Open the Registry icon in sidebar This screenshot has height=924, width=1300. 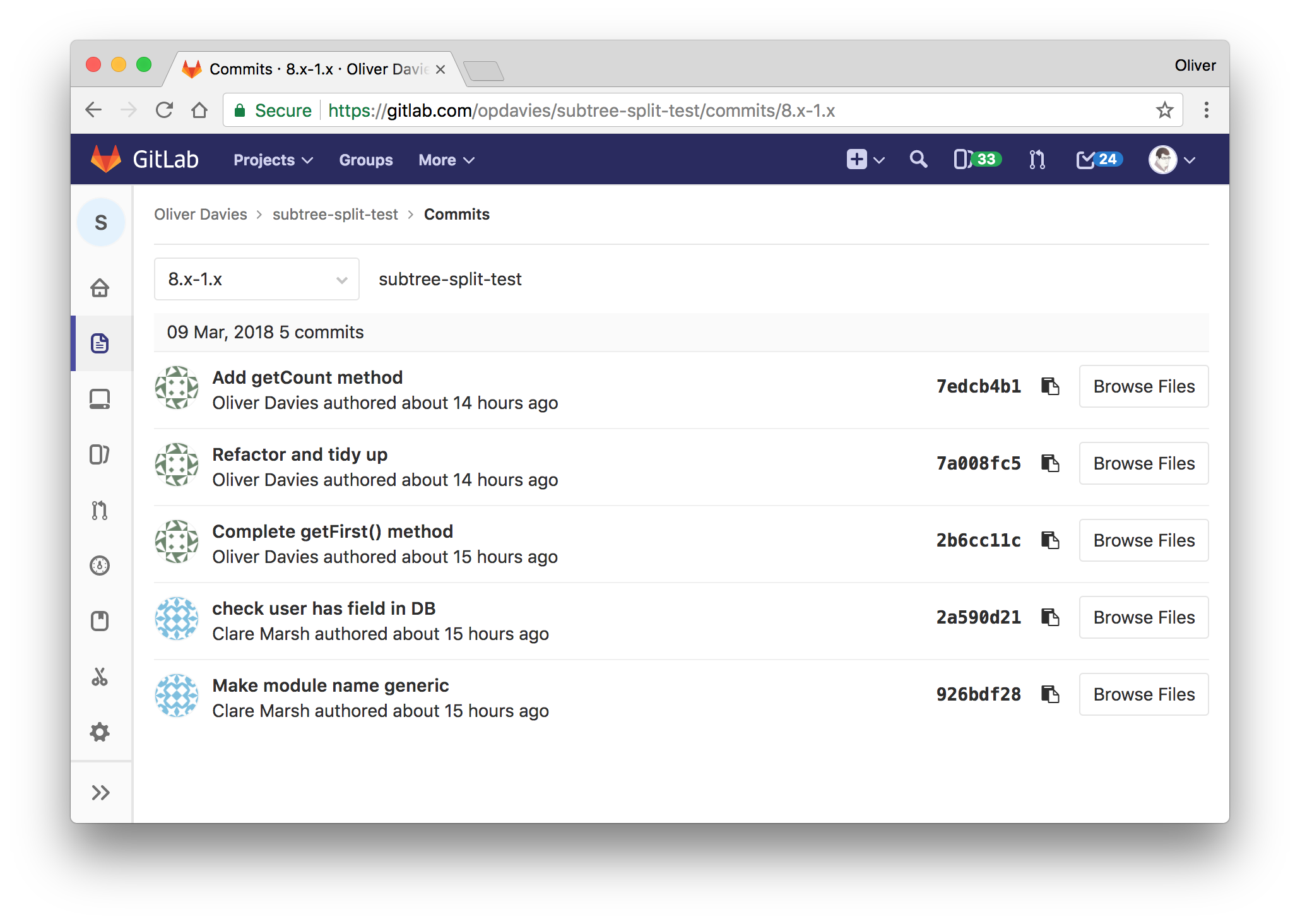[100, 399]
